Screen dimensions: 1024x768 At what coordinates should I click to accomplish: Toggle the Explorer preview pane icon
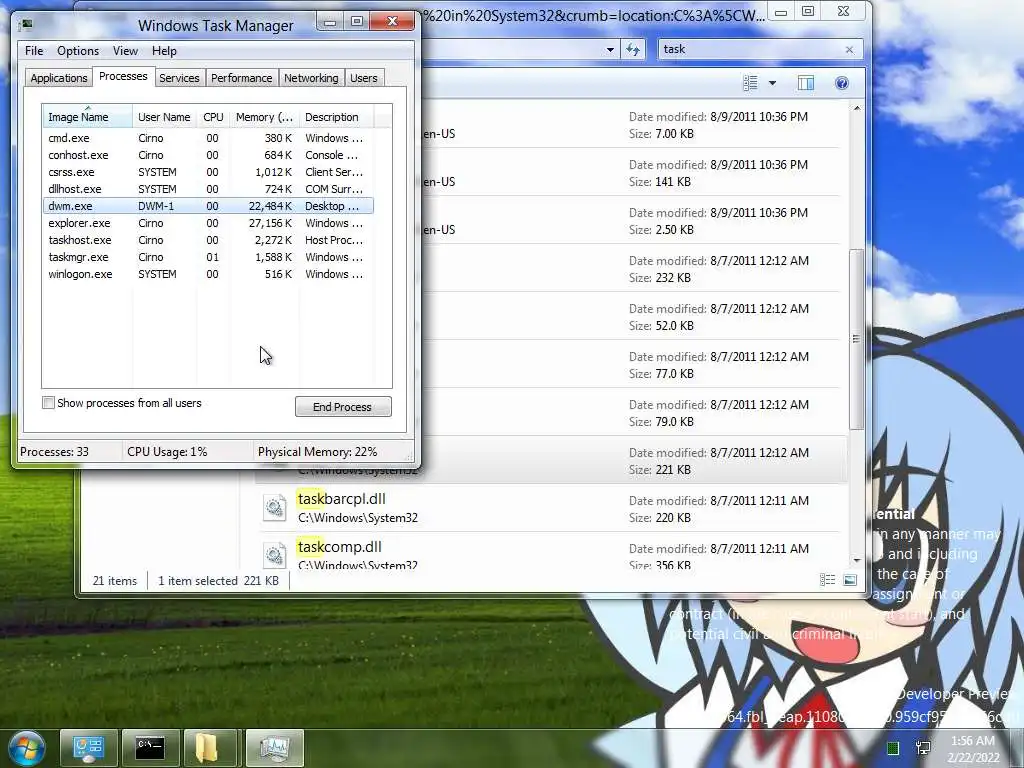806,83
